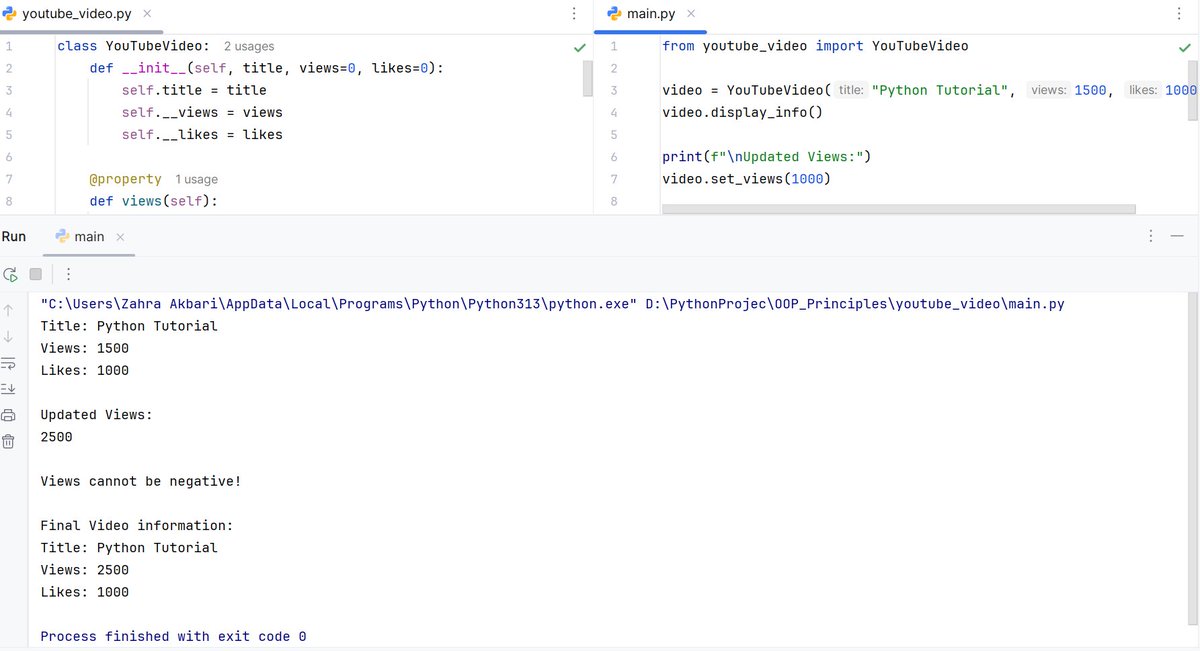This screenshot has width=1200, height=651.
Task: Select the main tab in Run panel
Action: click(x=90, y=237)
